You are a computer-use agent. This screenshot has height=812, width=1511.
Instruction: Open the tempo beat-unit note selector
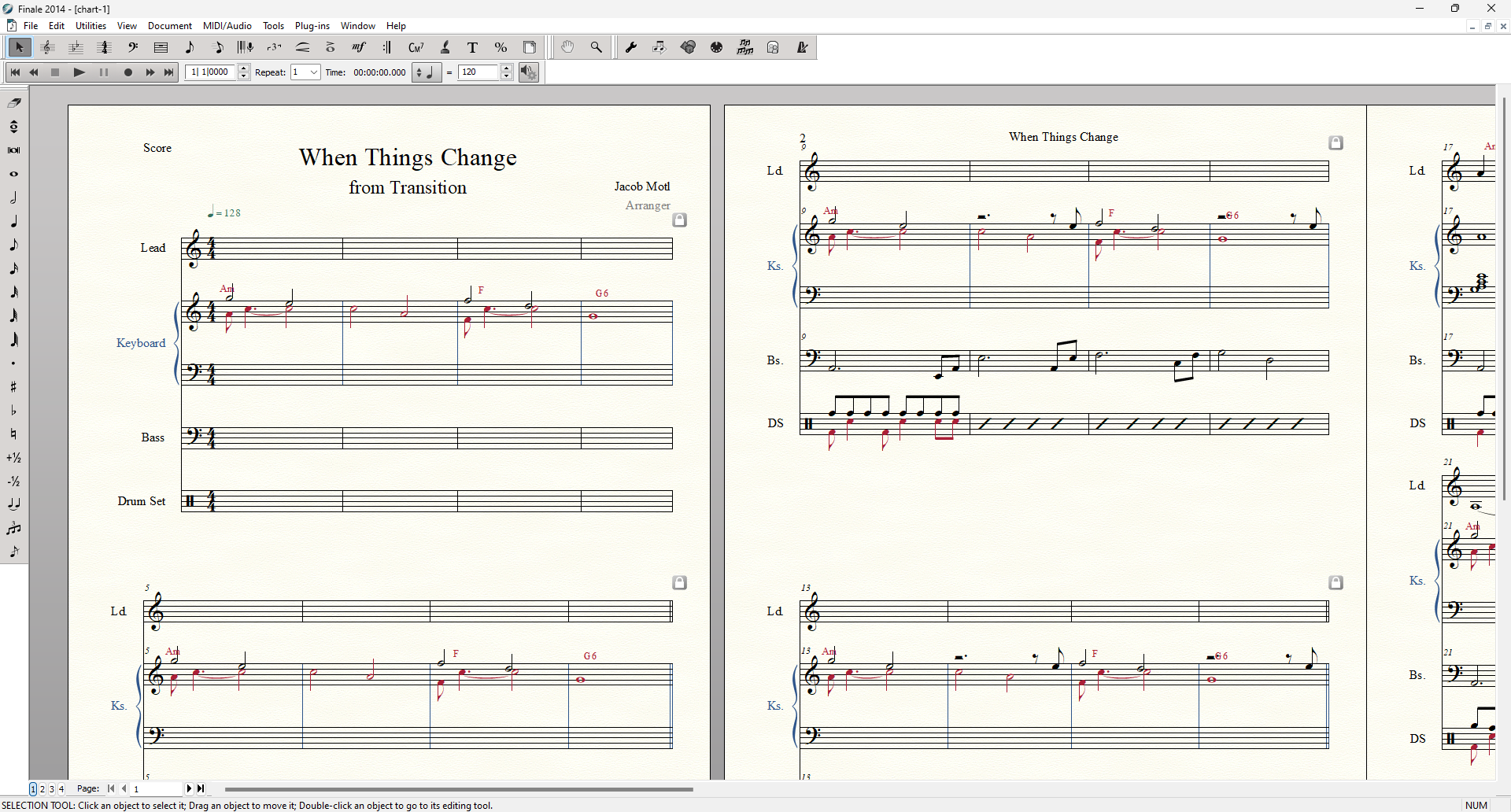click(x=427, y=72)
